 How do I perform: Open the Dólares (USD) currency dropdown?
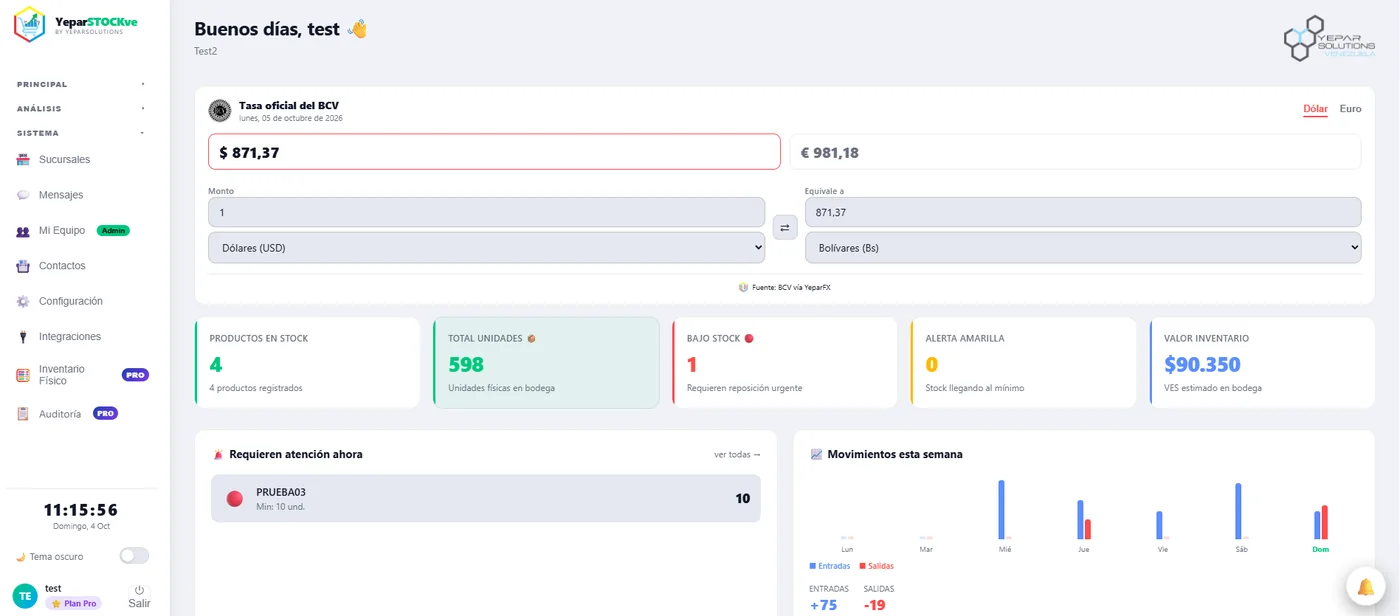pos(487,248)
